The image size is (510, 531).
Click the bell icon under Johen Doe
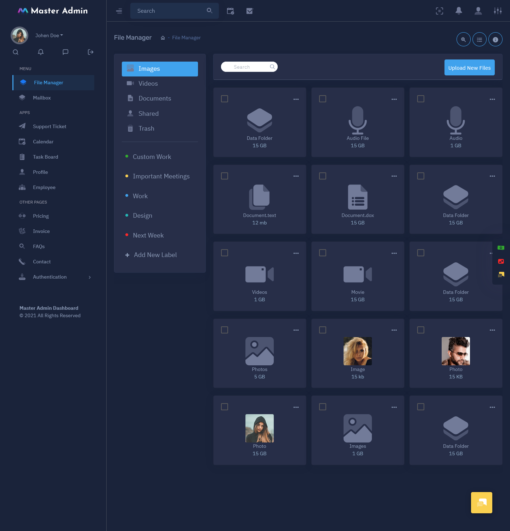[x=41, y=52]
